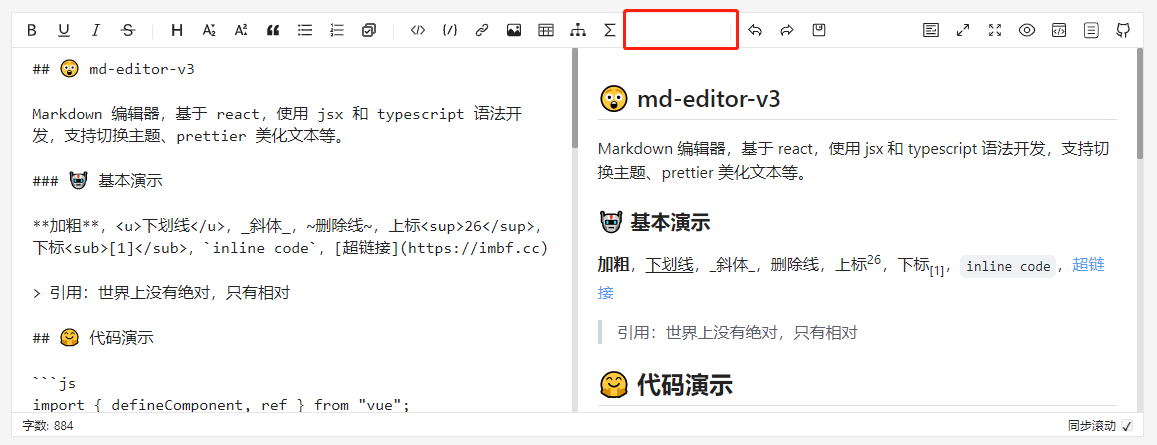Toggle the HTML code preview
The image size is (1157, 445).
1059,30
